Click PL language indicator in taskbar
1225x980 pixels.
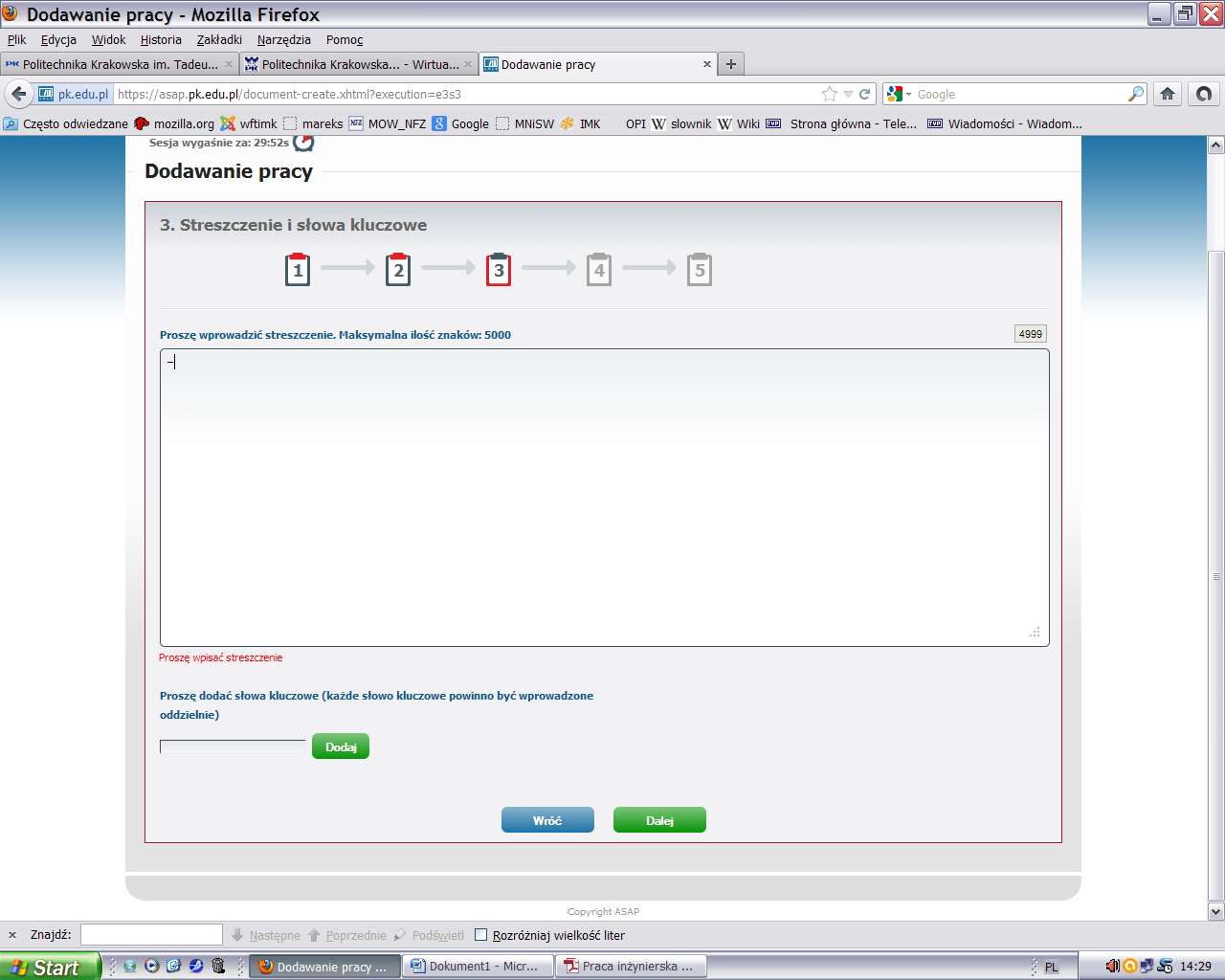tap(1052, 967)
